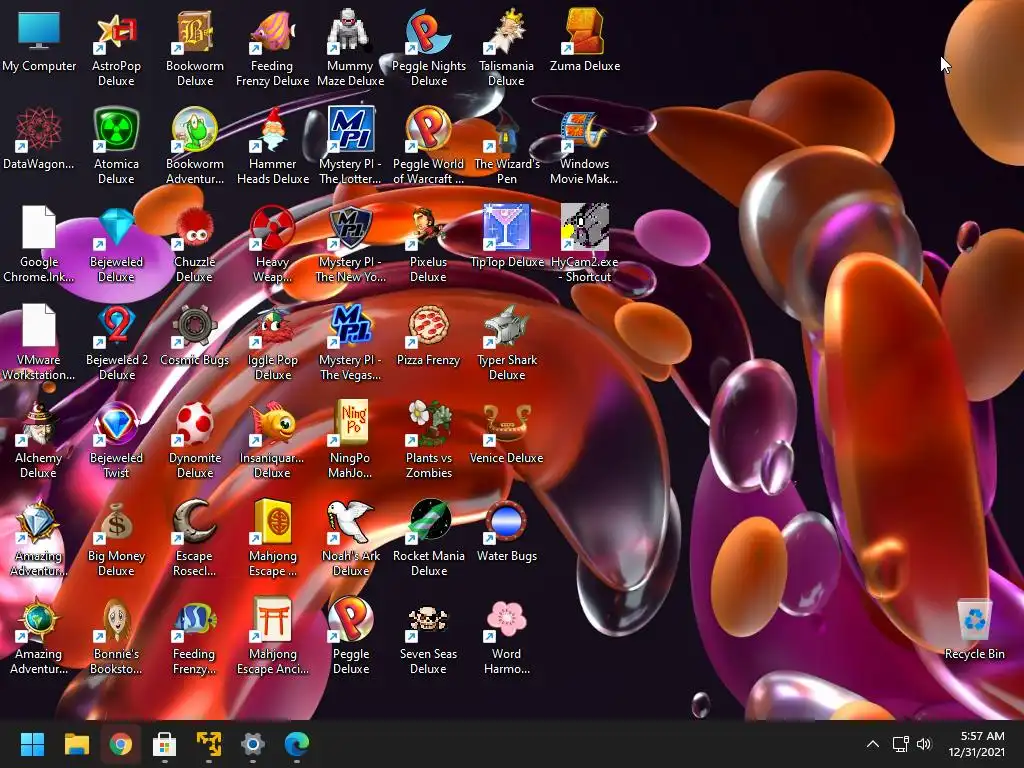Select the Pizza Frenzy shortcut

coord(428,325)
